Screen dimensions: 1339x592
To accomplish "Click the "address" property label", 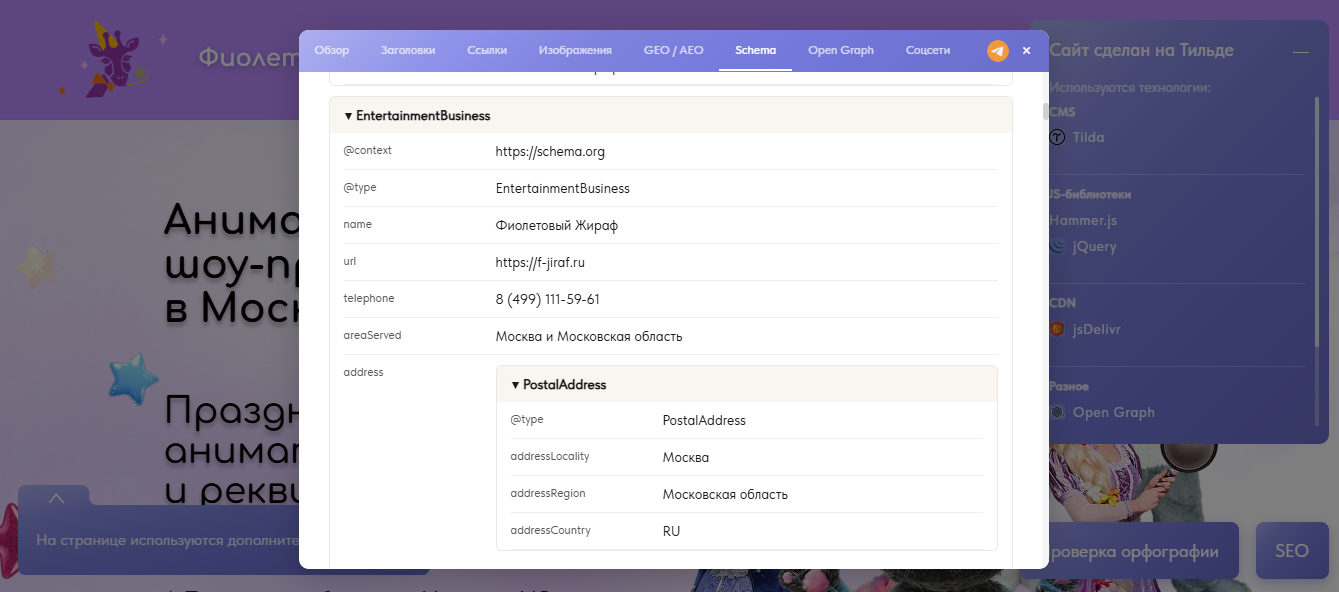I will [x=363, y=372].
